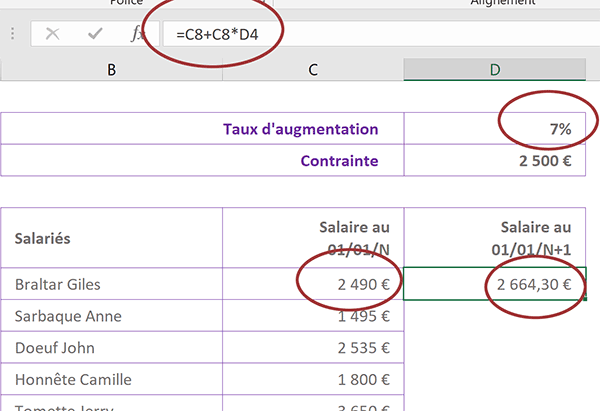This screenshot has width=600, height=411.
Task: Select Sarbaque Anne salary 1 495 €
Action: click(x=313, y=316)
